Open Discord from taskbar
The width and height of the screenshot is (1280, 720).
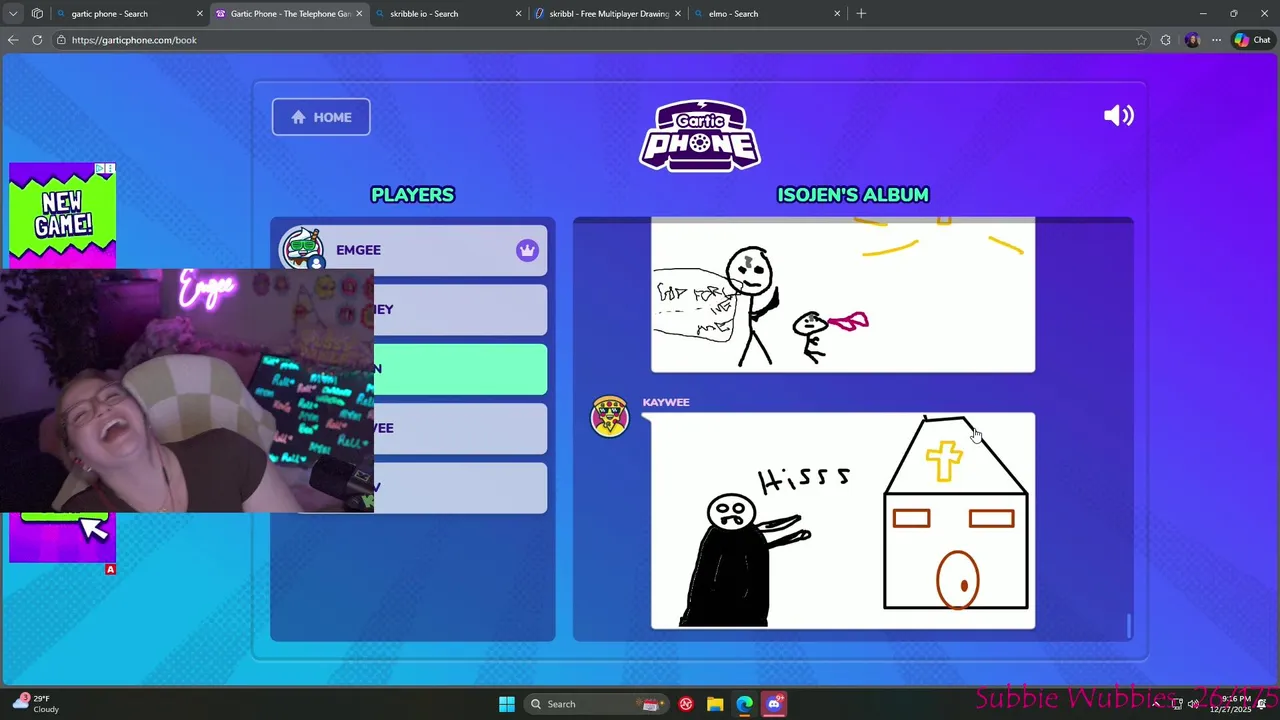[x=773, y=704]
